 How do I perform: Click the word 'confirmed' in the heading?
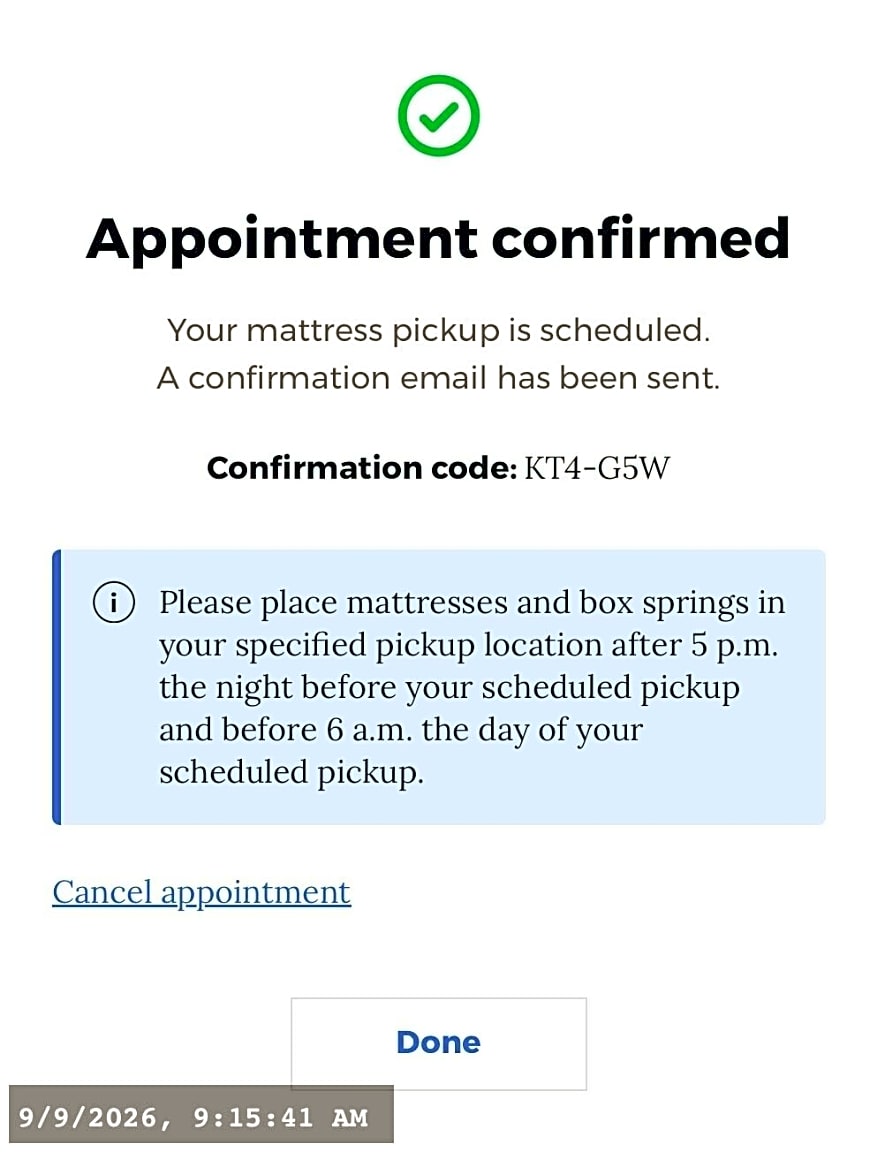pyautogui.click(x=640, y=238)
